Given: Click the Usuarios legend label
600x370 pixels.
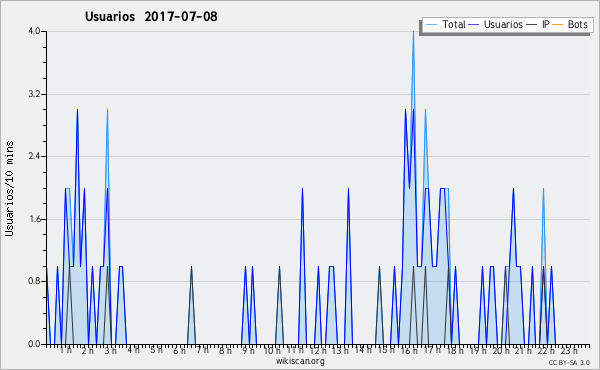Looking at the screenshot, I should pos(503,24).
